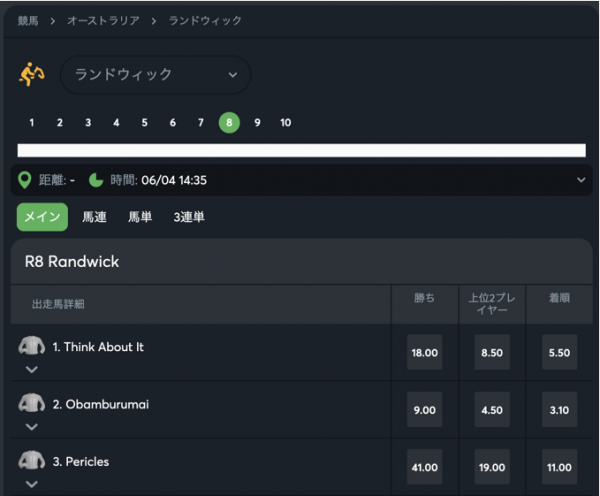600x496 pixels.
Task: Click the 勝ち column header
Action: click(x=425, y=298)
